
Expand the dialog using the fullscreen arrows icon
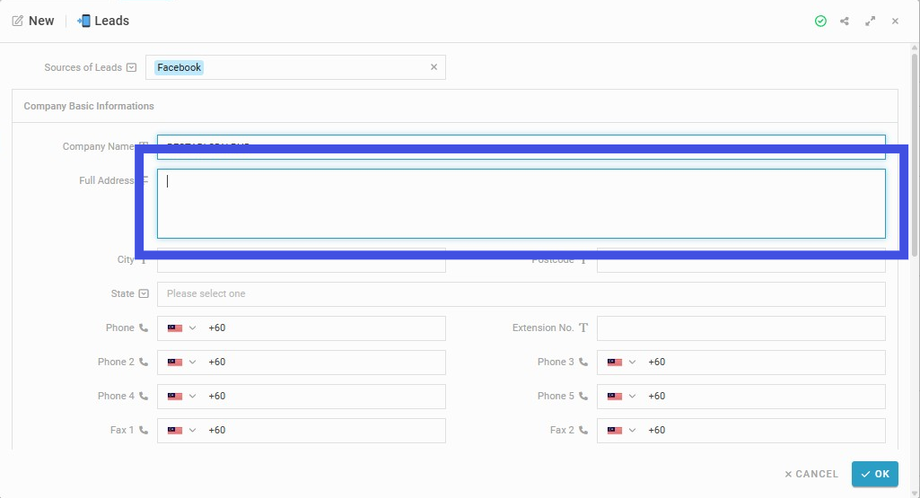(870, 21)
